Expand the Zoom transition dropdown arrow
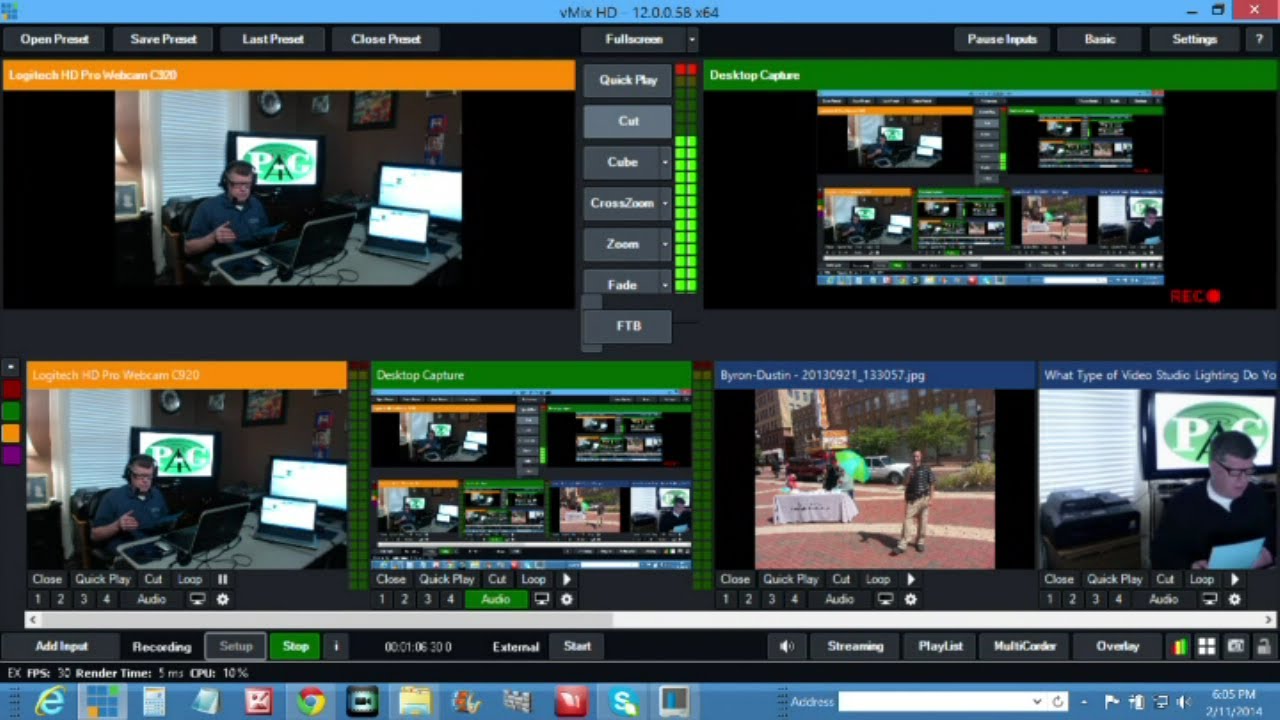 665,244
